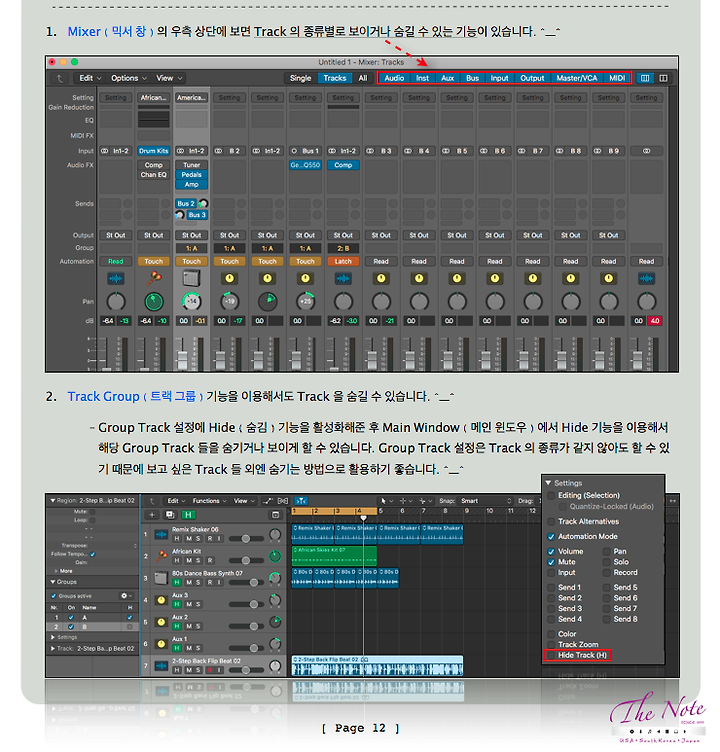Toggle the H checkbox for group B
Image resolution: width=720 pixels, height=752 pixels.
pos(130,627)
